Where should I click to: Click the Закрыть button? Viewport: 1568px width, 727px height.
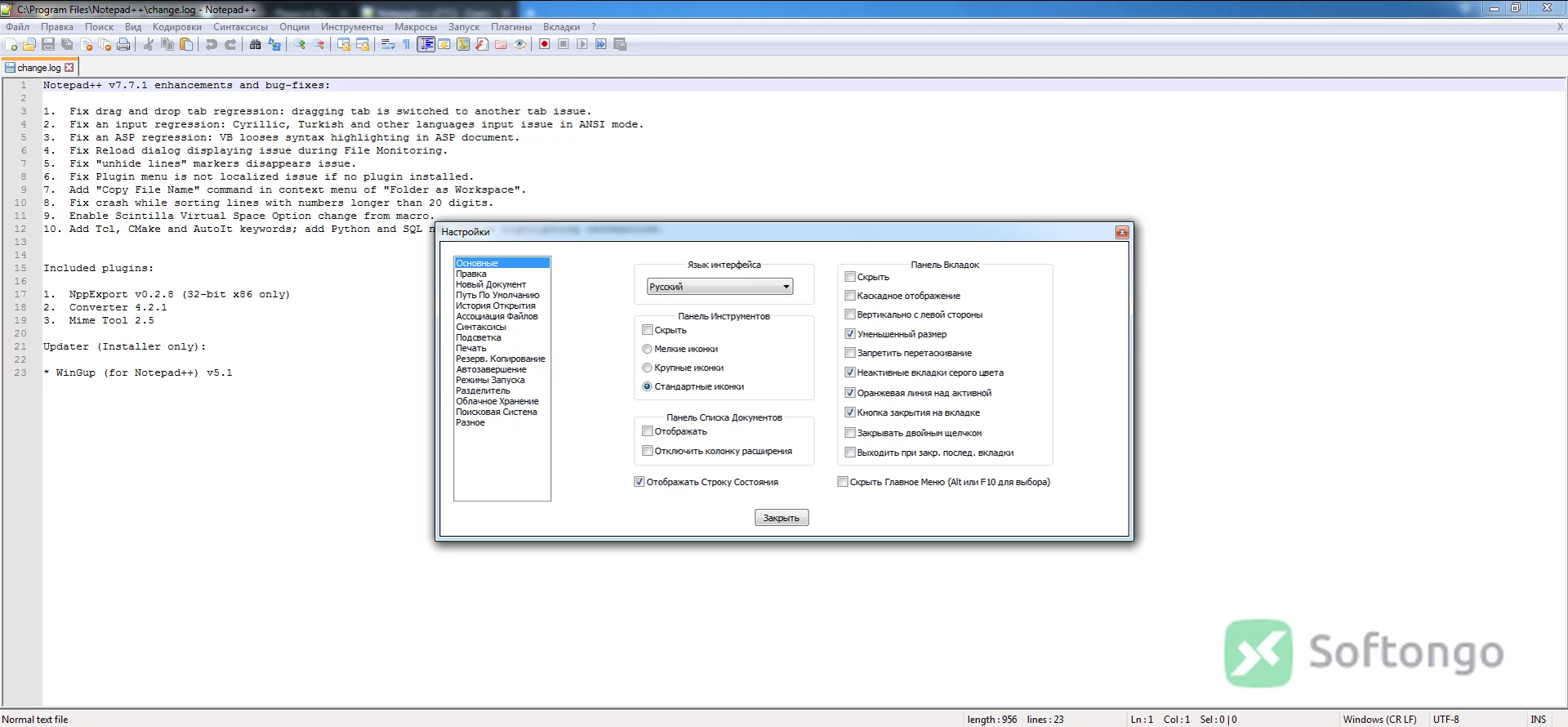(782, 518)
